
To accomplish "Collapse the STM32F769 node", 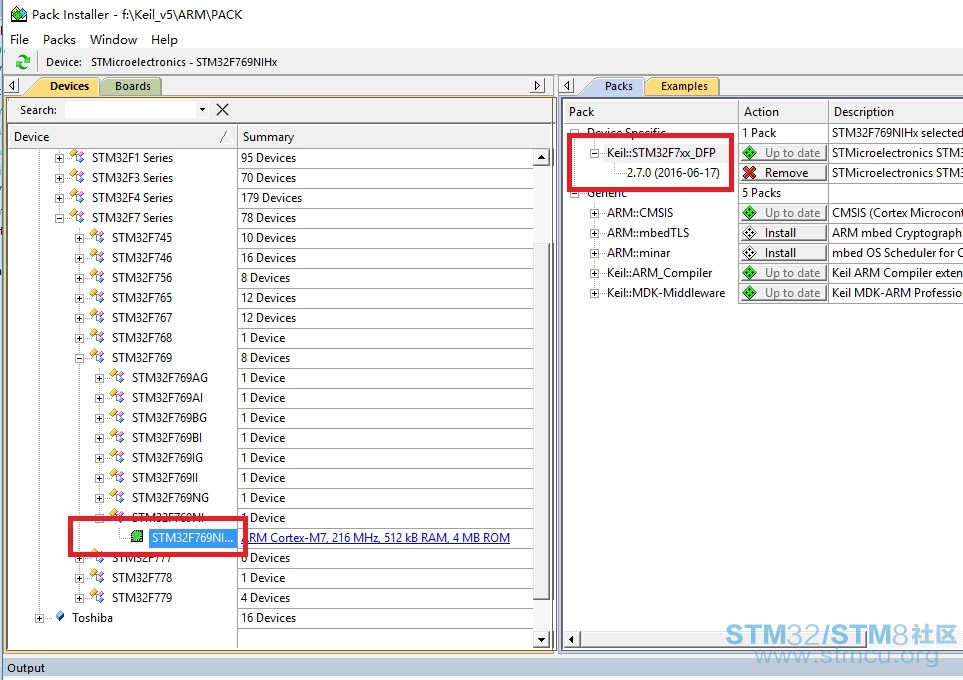I will (x=79, y=358).
